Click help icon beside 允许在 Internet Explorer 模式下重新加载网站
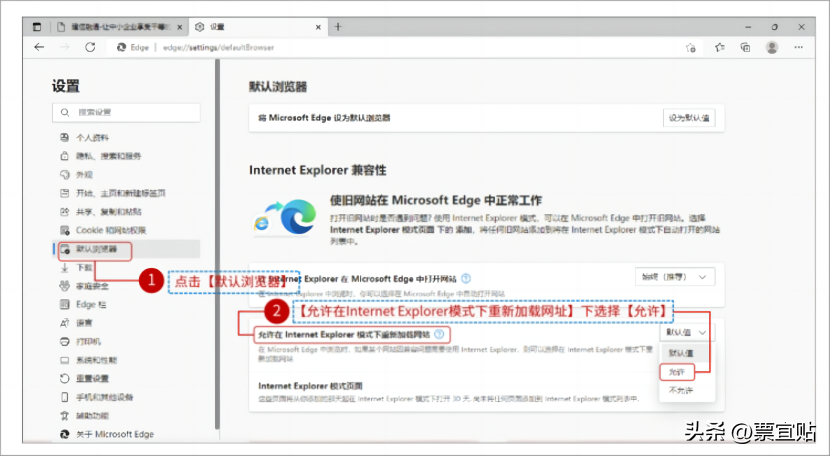 click(439, 334)
